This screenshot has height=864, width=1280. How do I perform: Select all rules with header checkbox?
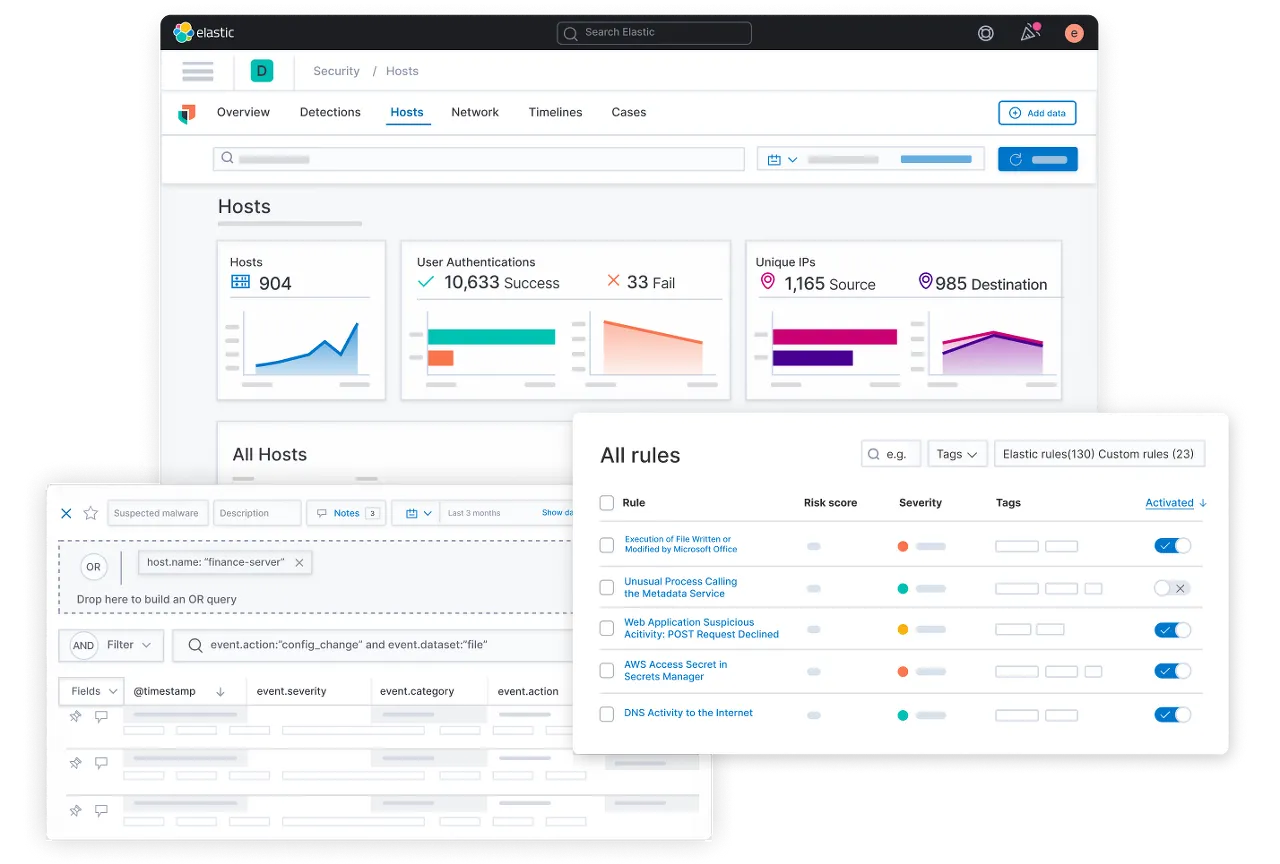tap(606, 503)
